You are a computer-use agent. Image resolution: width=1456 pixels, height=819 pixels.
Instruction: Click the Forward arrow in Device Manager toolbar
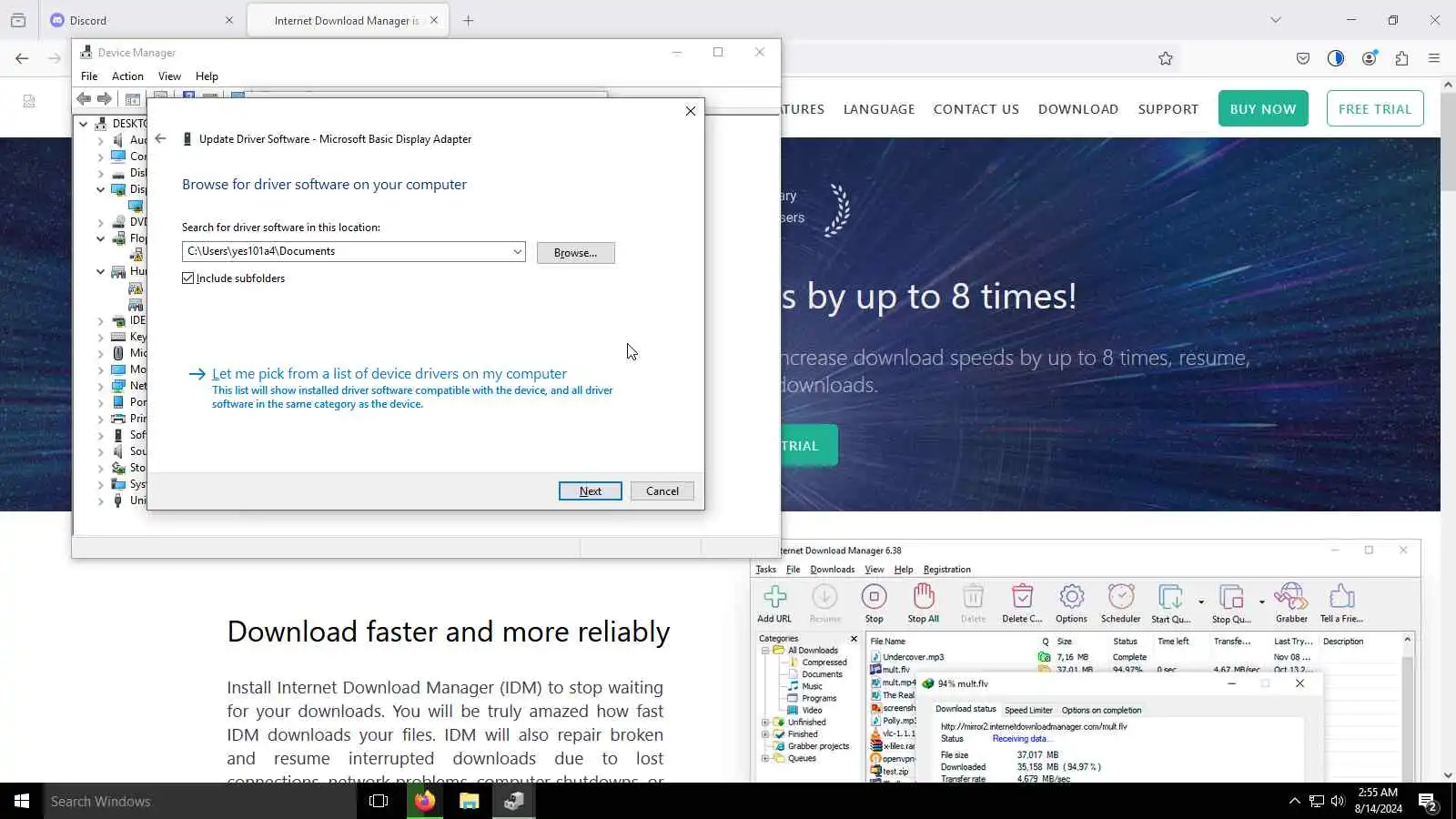tap(105, 98)
